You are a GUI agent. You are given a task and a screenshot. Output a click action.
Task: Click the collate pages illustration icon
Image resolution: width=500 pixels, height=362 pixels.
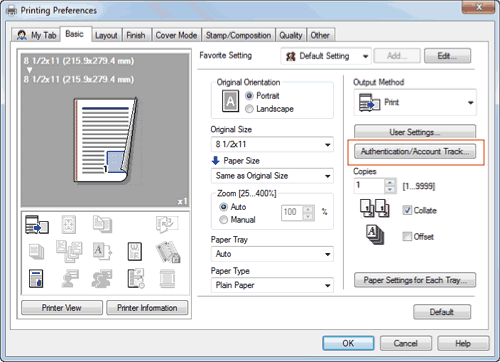click(x=374, y=208)
